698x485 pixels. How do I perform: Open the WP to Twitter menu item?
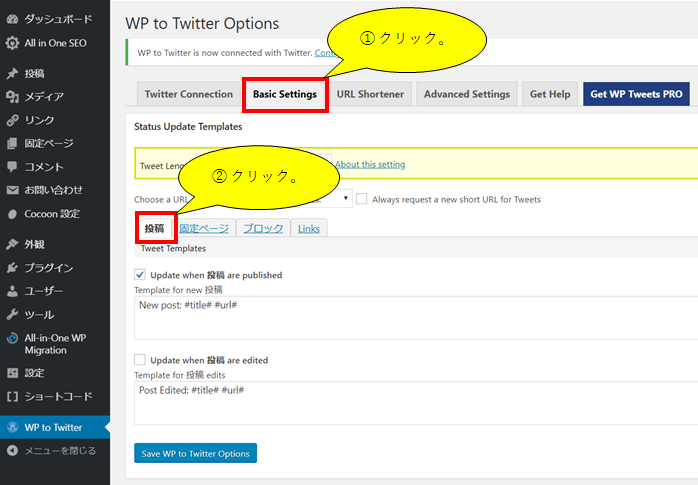point(55,427)
